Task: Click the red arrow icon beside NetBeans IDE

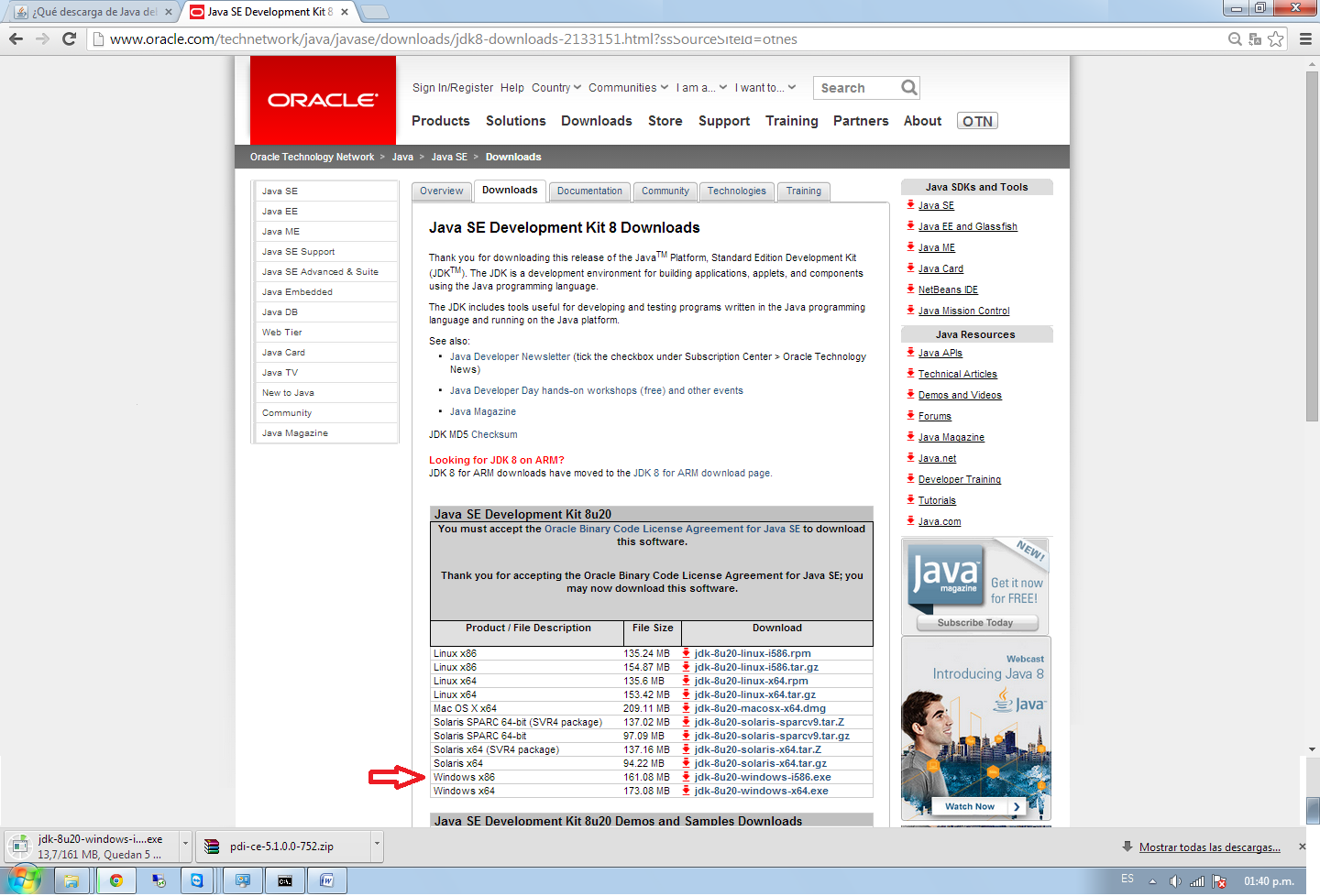Action: coord(910,289)
